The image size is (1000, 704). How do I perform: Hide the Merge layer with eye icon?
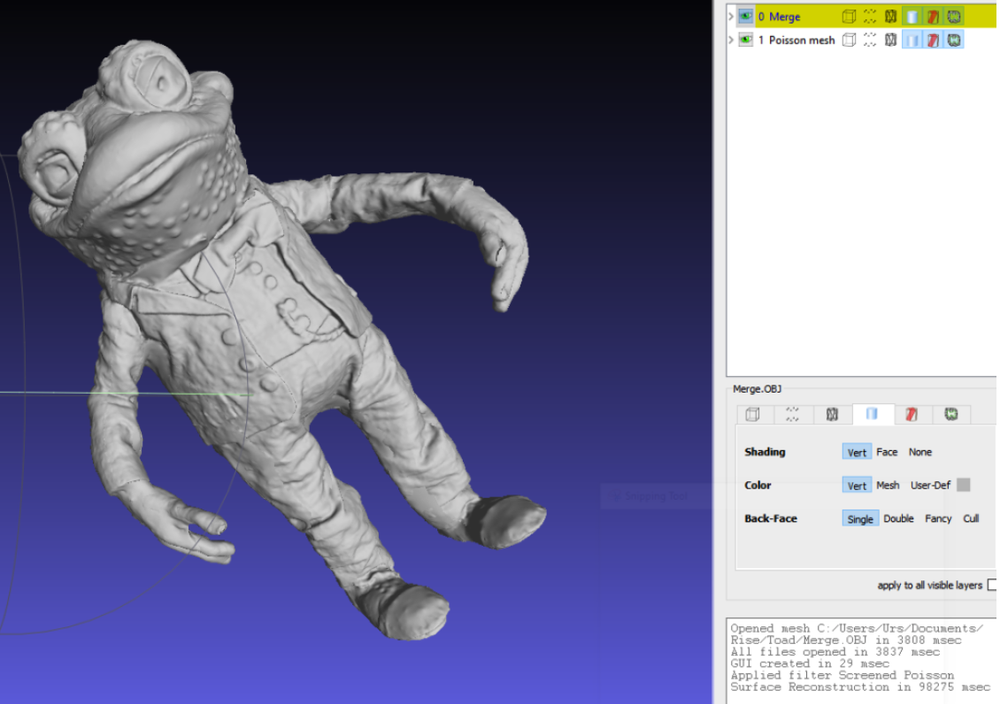click(746, 17)
